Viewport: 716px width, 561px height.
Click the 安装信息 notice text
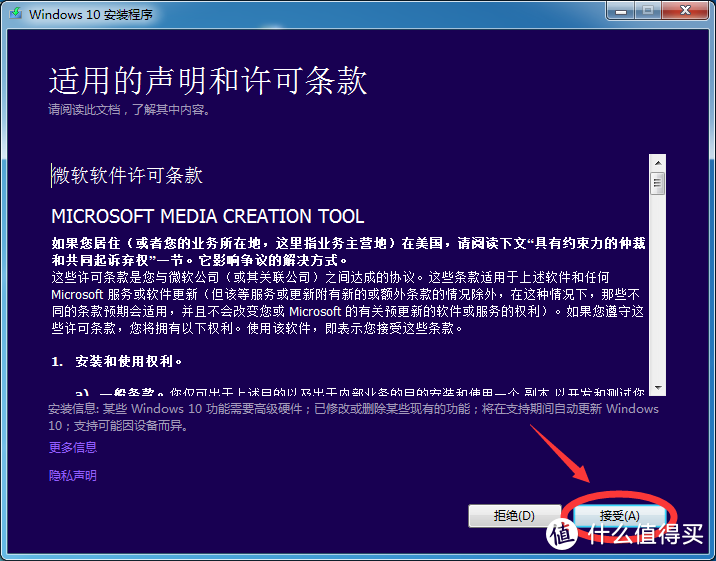(353, 417)
